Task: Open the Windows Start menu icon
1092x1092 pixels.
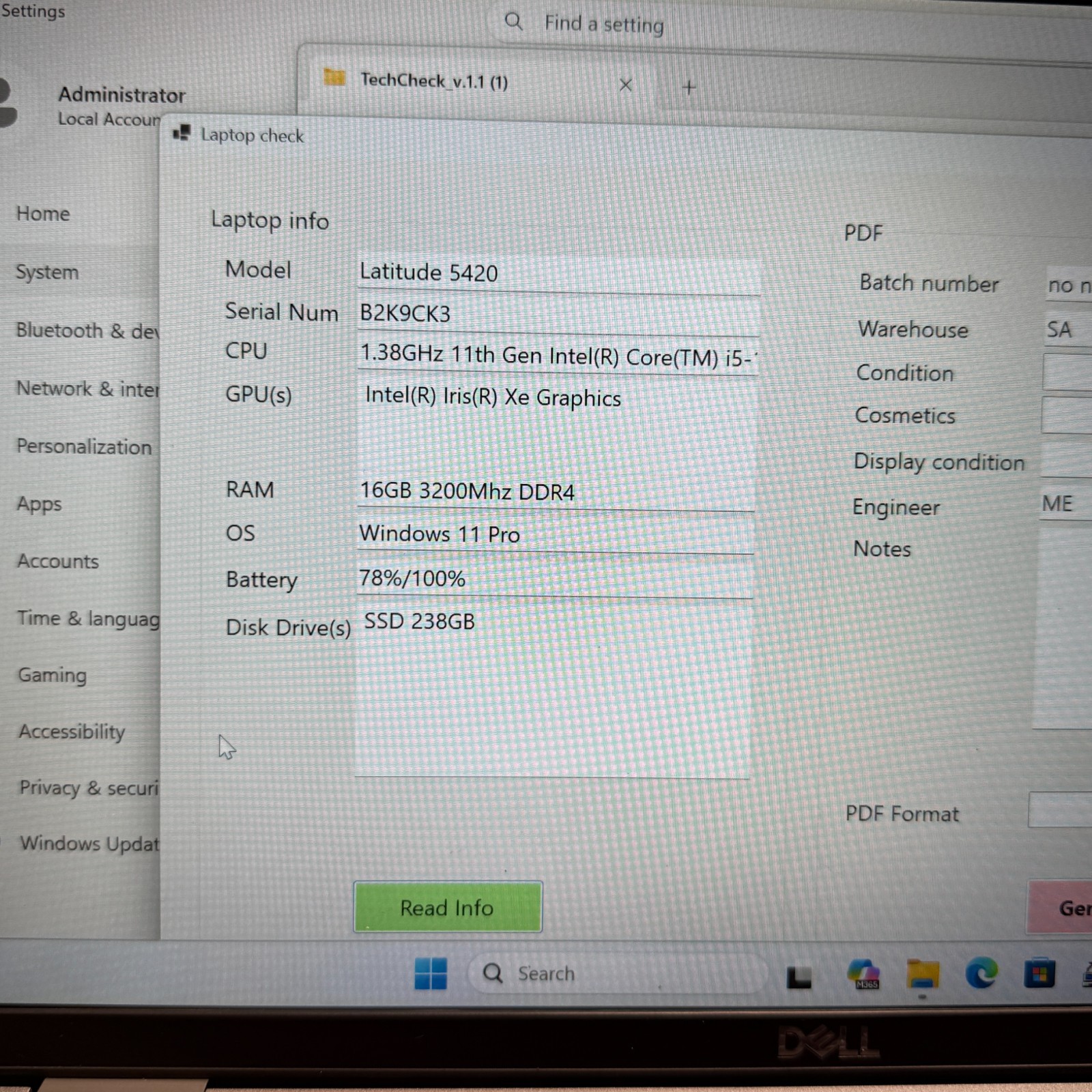Action: [431, 973]
